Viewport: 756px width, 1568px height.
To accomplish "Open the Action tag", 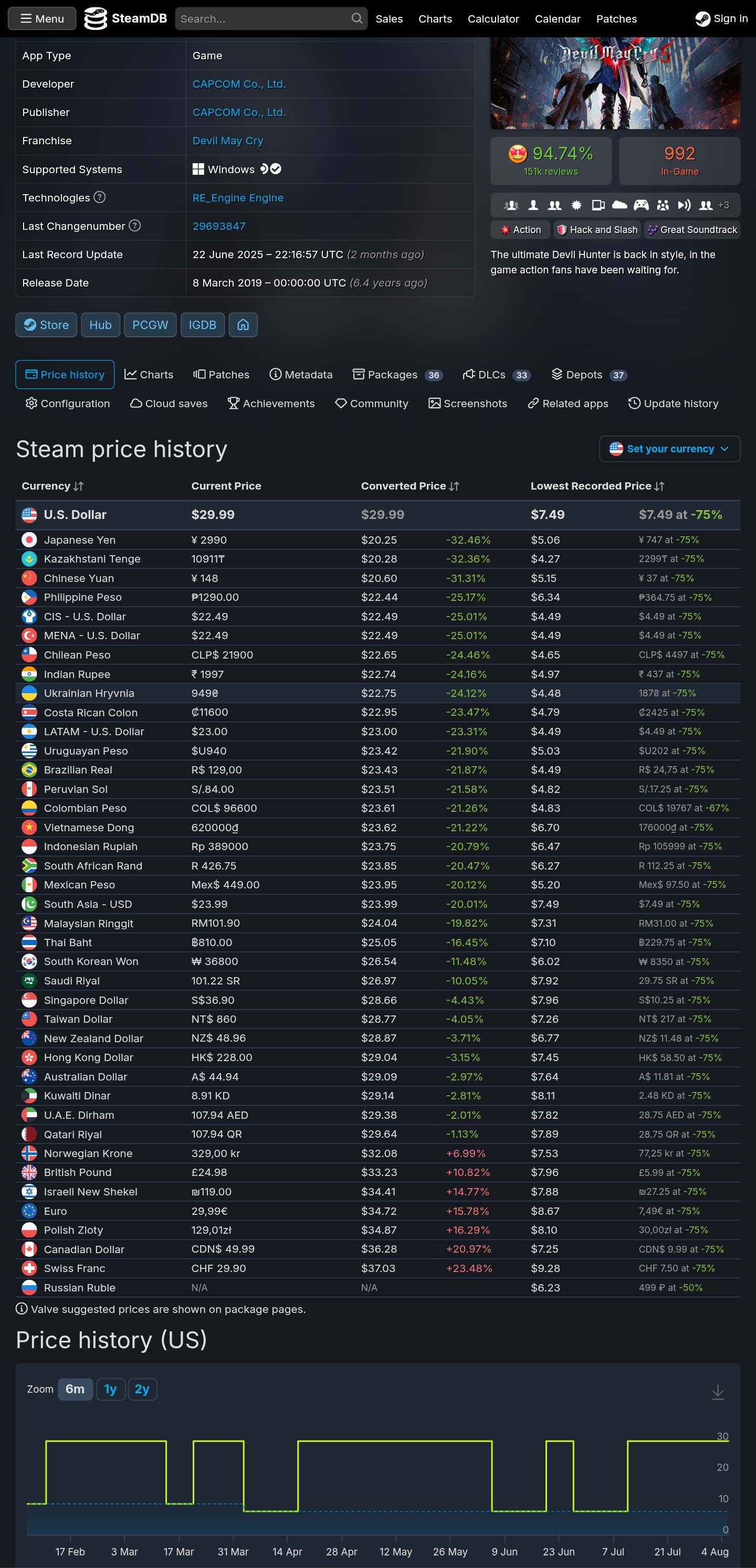I will [x=520, y=229].
